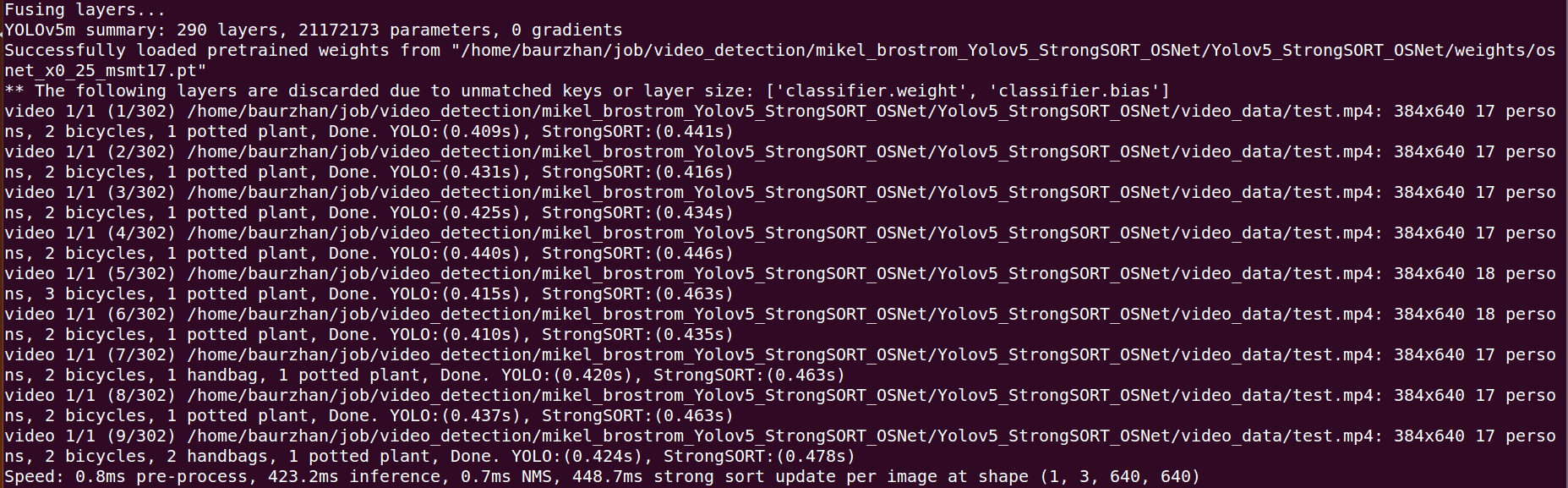Screen dimensions: 1568x488
Task: Click 'Successfully loaded pretrained weights' text
Action: click(x=199, y=50)
